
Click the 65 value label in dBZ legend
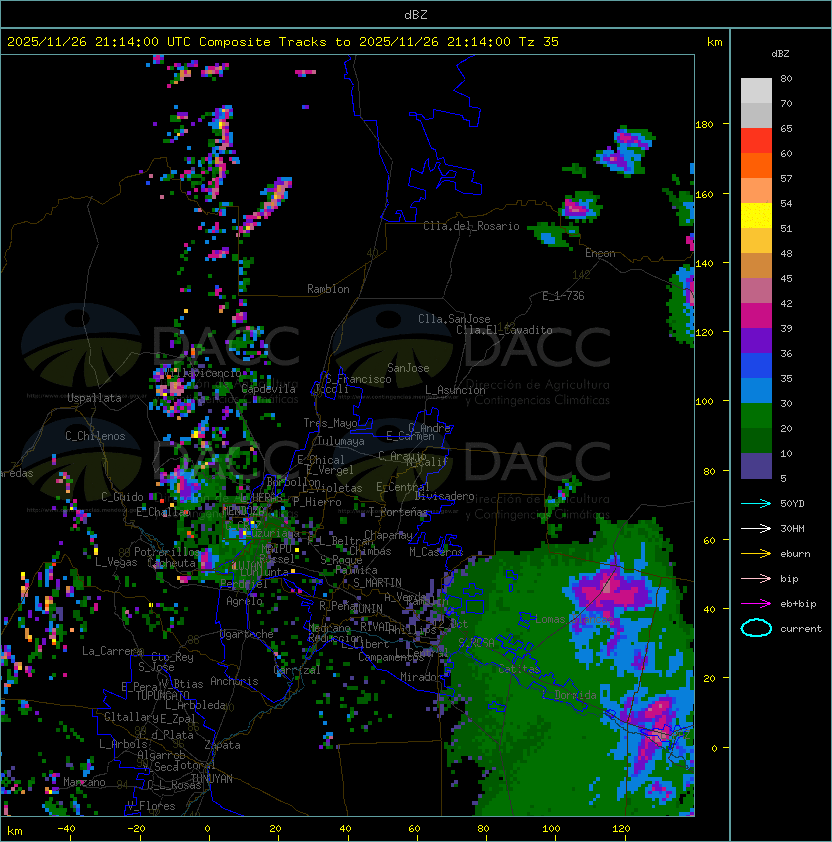pyautogui.click(x=786, y=128)
